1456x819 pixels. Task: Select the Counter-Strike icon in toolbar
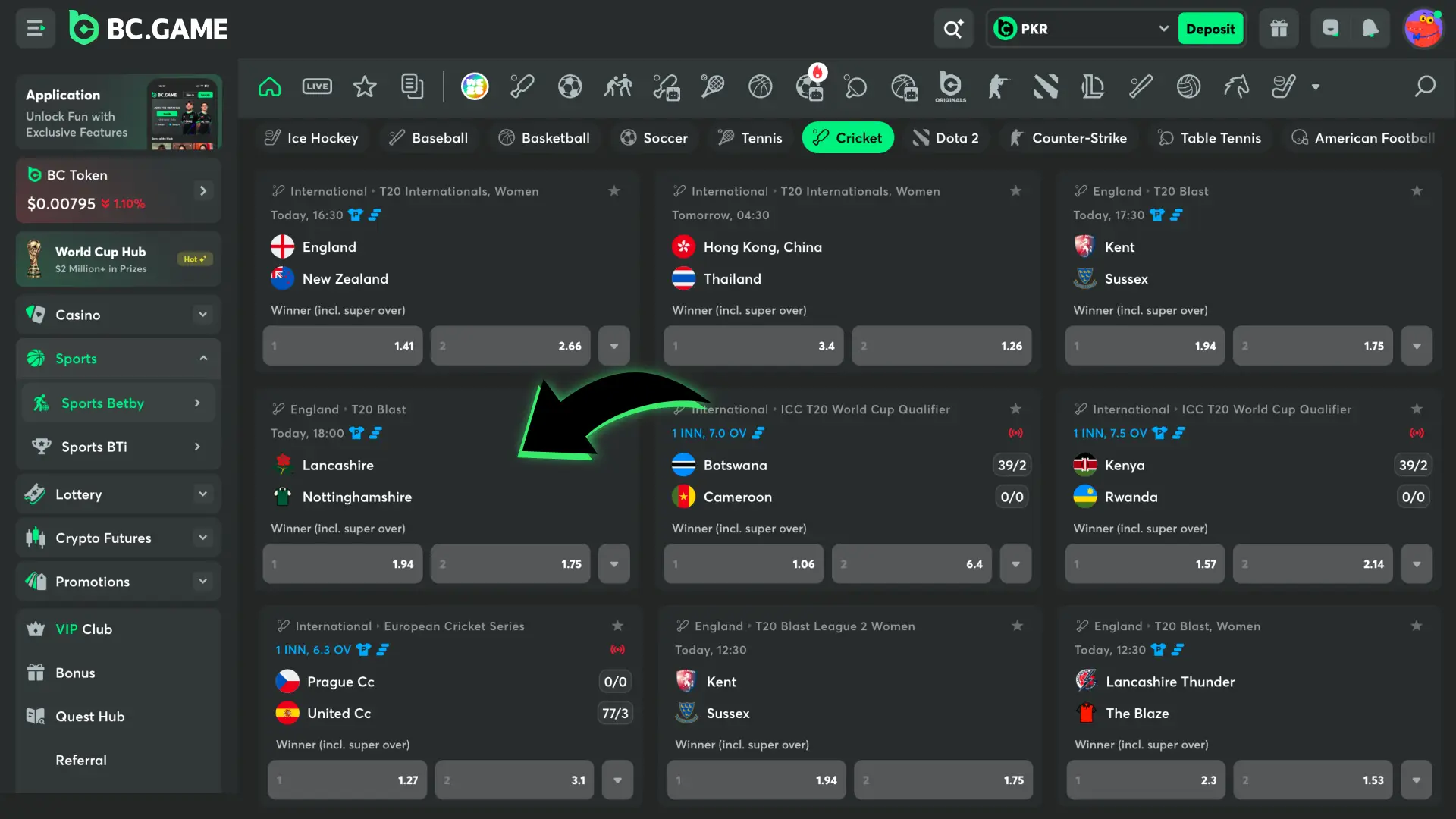[998, 86]
